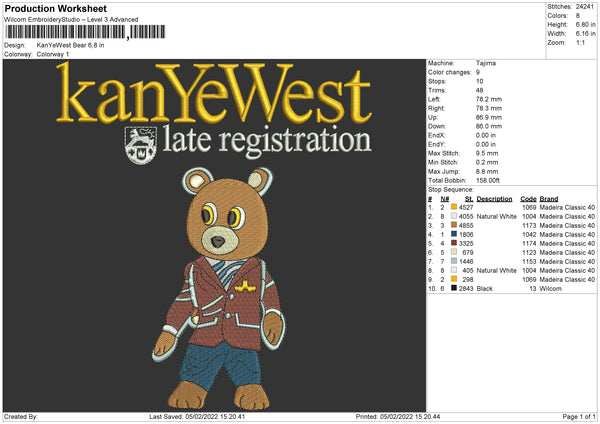Click the Black swatch in row 10
The width and height of the screenshot is (600, 424).
tap(454, 288)
